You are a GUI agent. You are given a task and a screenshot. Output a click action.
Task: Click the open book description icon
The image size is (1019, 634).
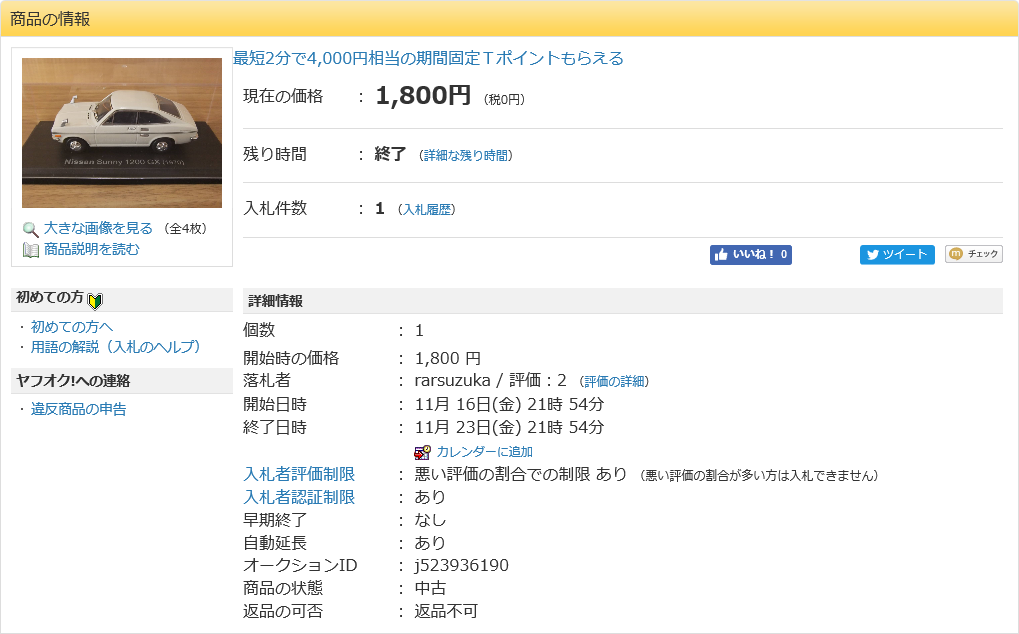[31, 250]
